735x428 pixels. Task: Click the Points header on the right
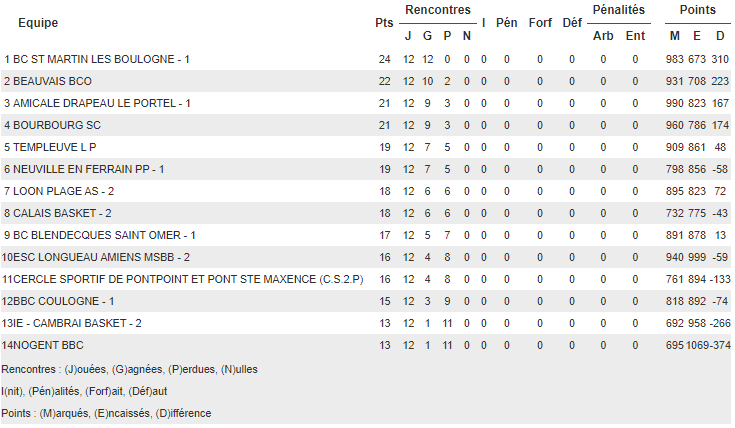pos(697,9)
